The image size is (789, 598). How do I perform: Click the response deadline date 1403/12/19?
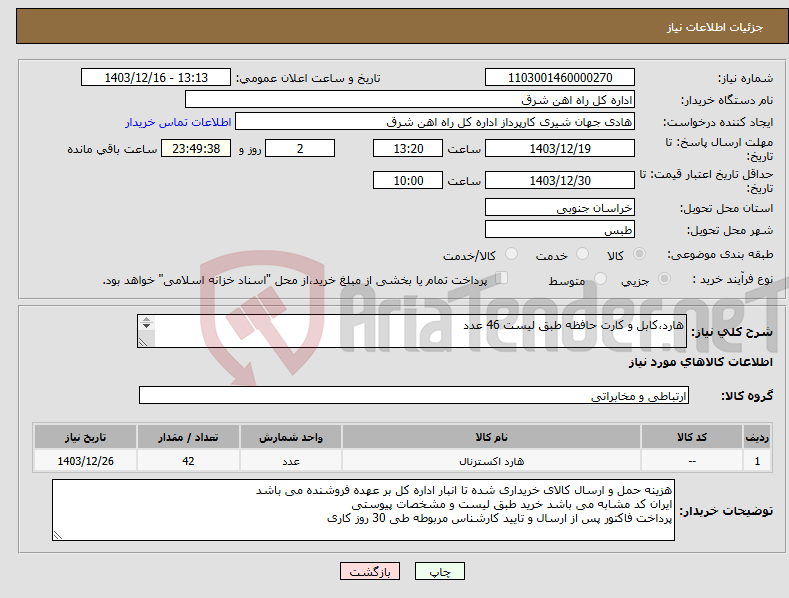(x=560, y=148)
